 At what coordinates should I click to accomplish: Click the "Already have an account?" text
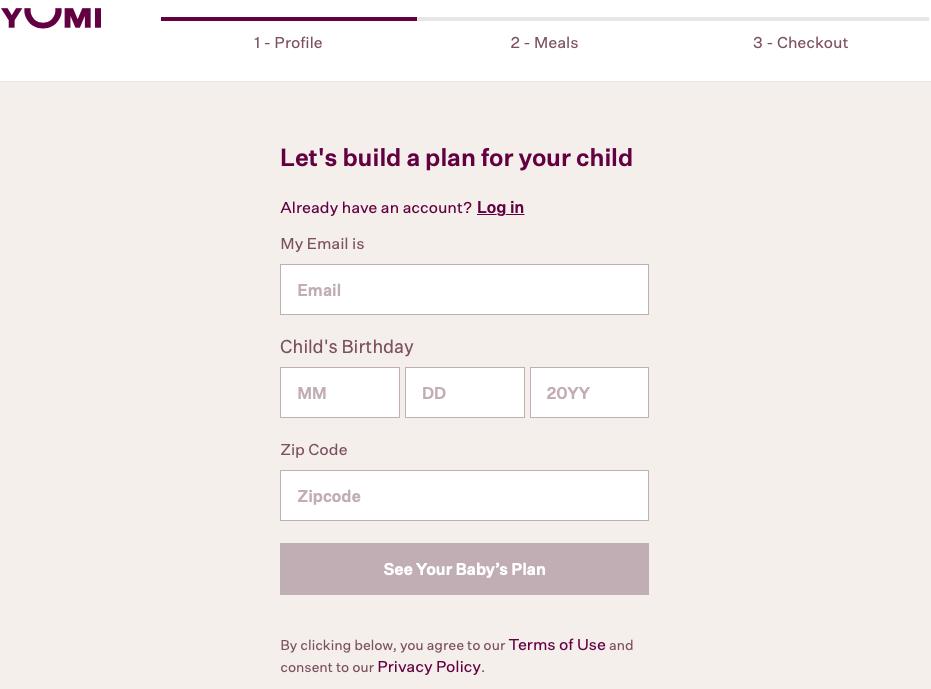pos(376,208)
